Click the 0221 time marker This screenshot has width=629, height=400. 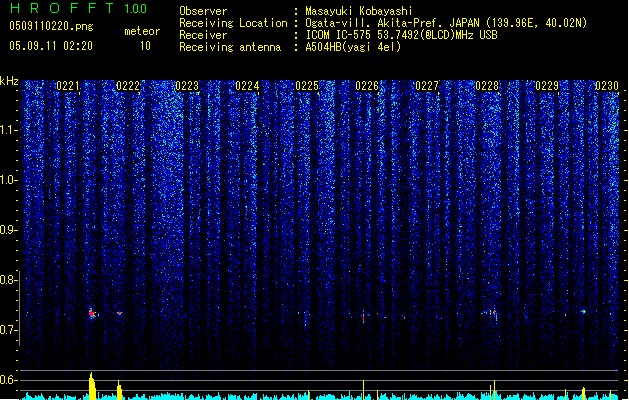(x=68, y=86)
